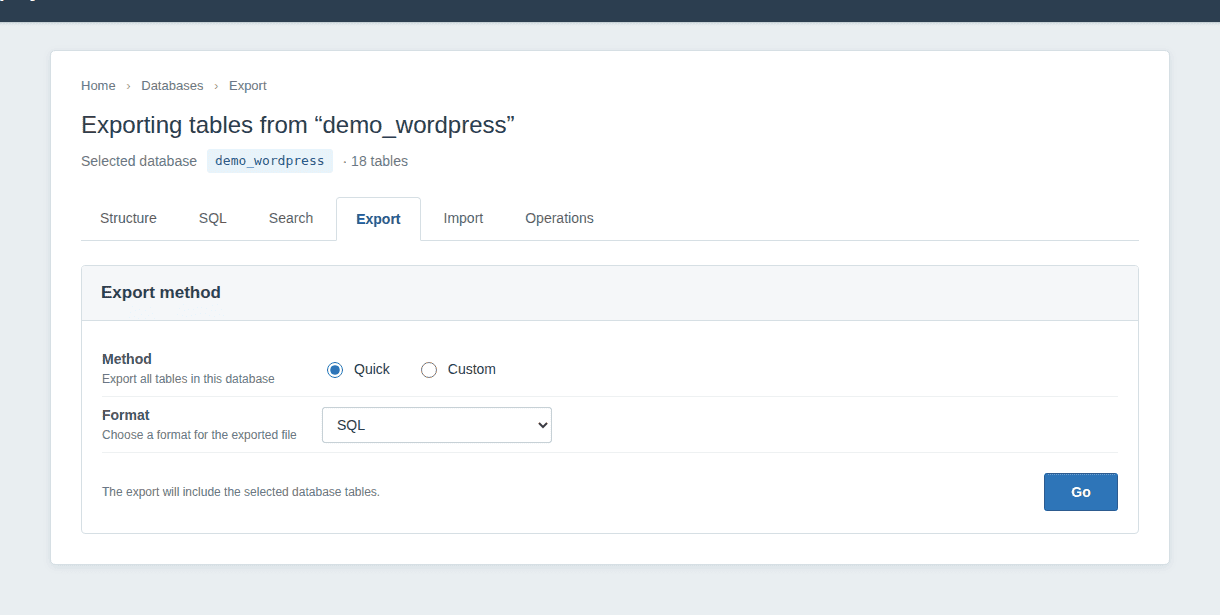
Task: Select the Quick export method radio button
Action: click(335, 370)
